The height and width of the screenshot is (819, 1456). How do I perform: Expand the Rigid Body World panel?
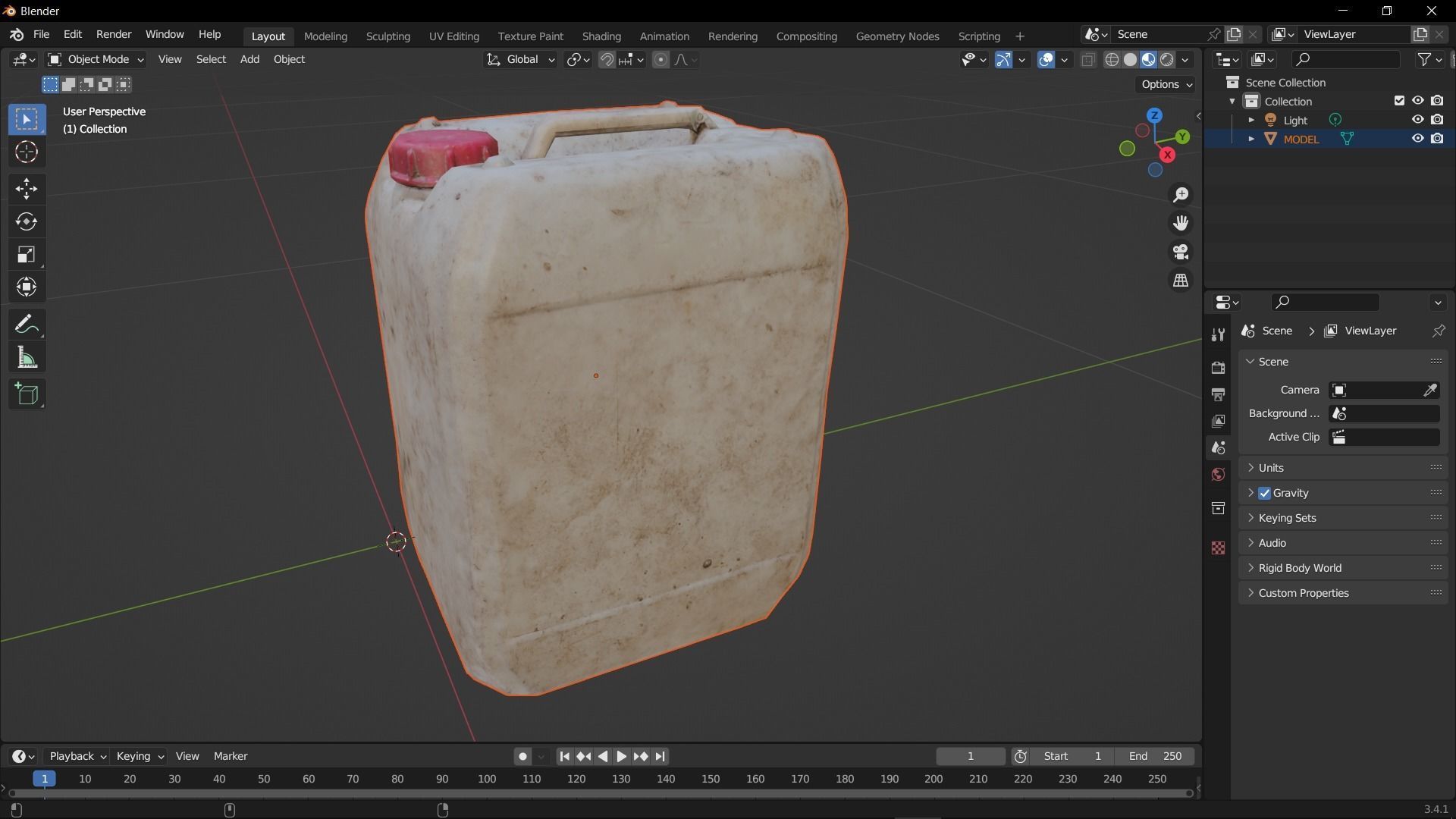1299,568
